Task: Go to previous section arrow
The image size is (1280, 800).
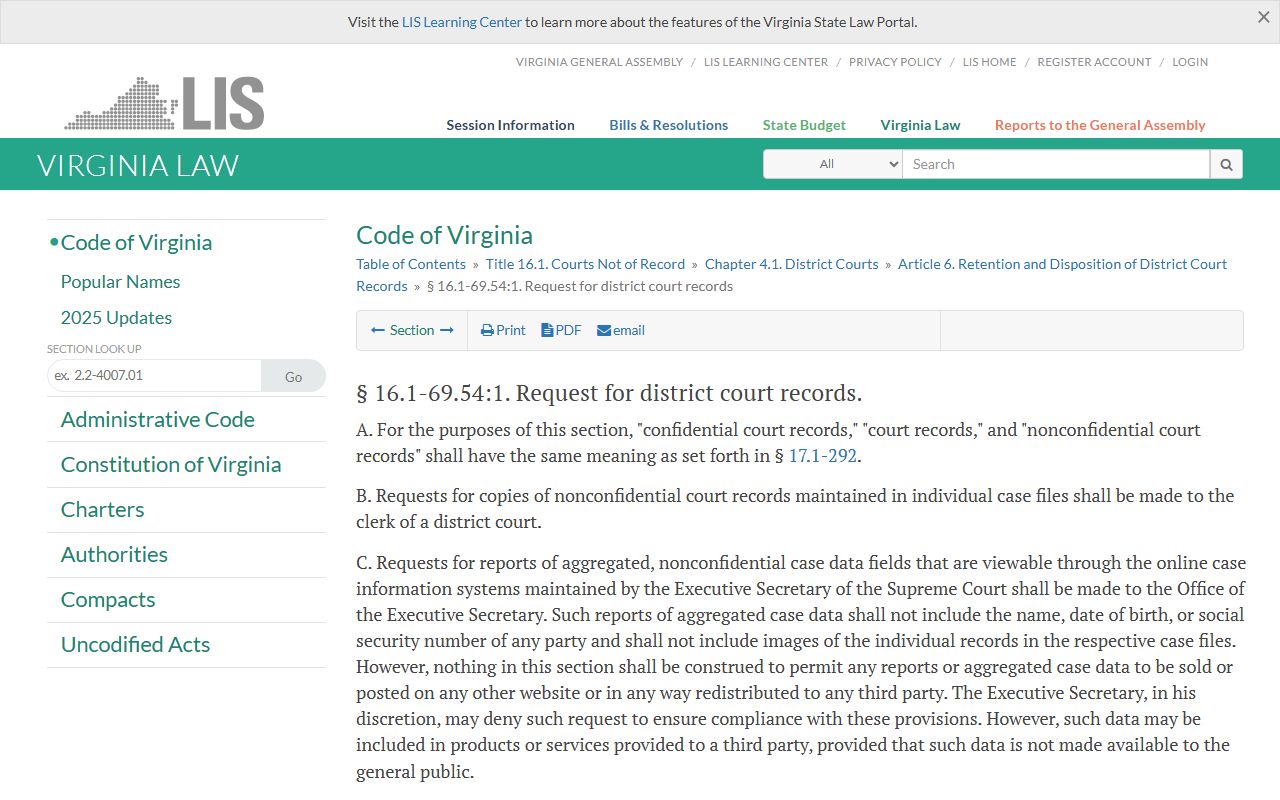Action: [378, 330]
